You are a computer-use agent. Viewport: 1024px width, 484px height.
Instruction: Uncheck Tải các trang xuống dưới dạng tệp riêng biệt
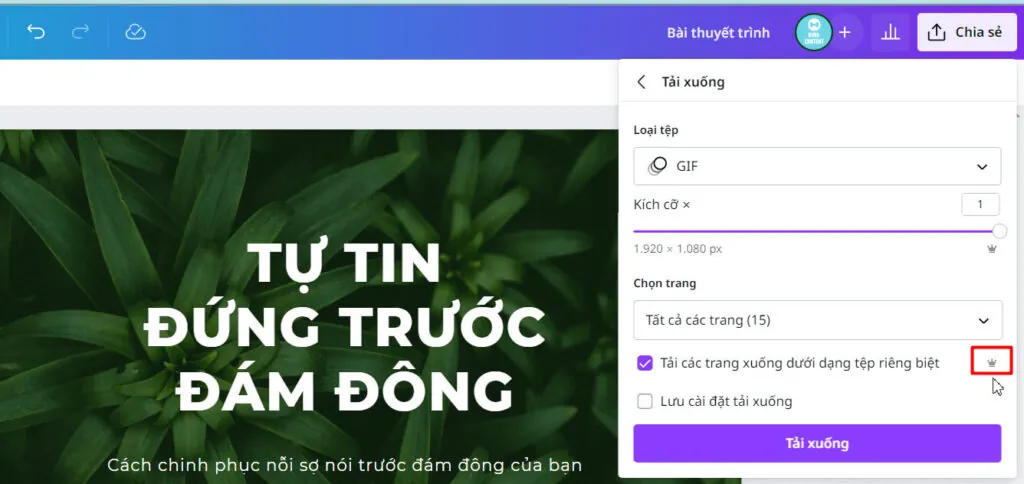pyautogui.click(x=645, y=363)
